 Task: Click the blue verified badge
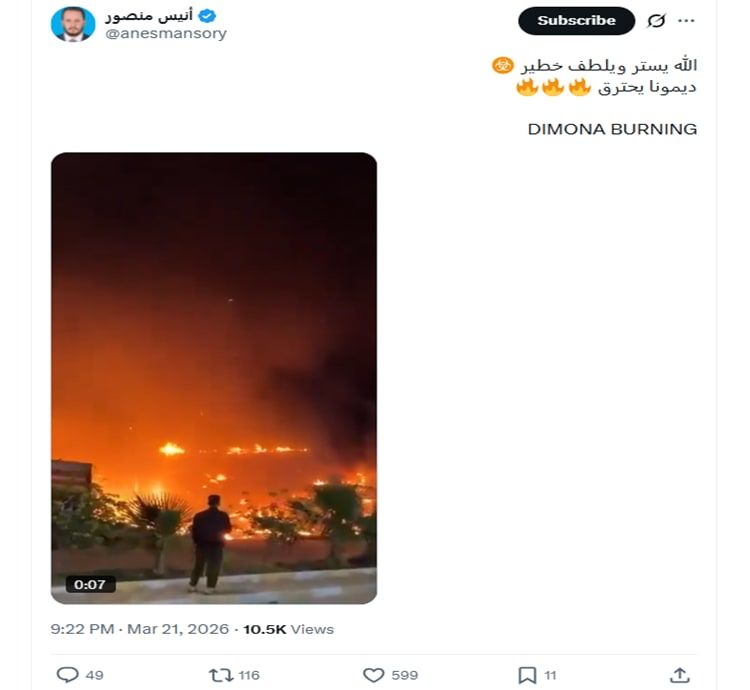pos(207,15)
